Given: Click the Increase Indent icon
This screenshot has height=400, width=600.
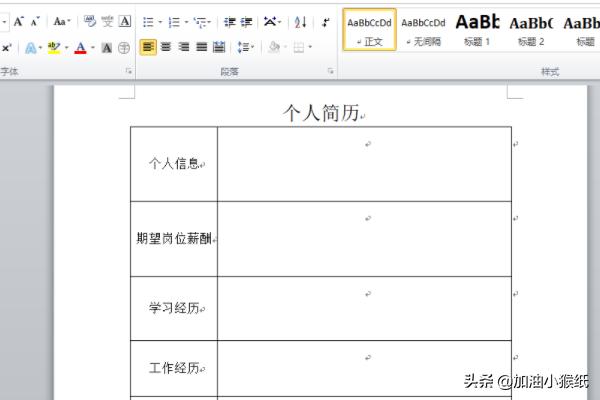Looking at the screenshot, I should click(x=247, y=21).
